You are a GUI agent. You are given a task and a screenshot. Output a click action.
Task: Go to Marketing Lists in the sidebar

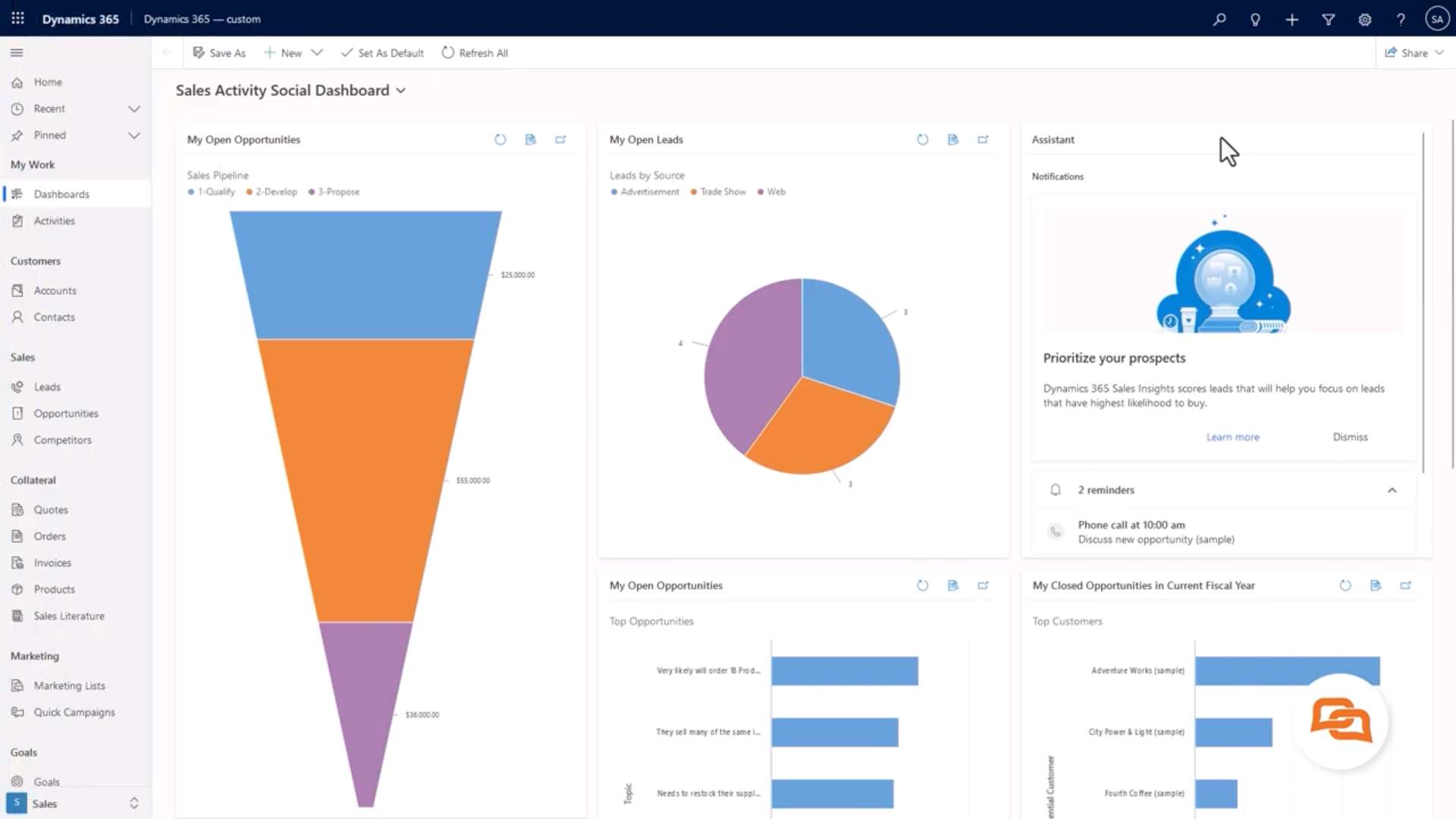69,686
